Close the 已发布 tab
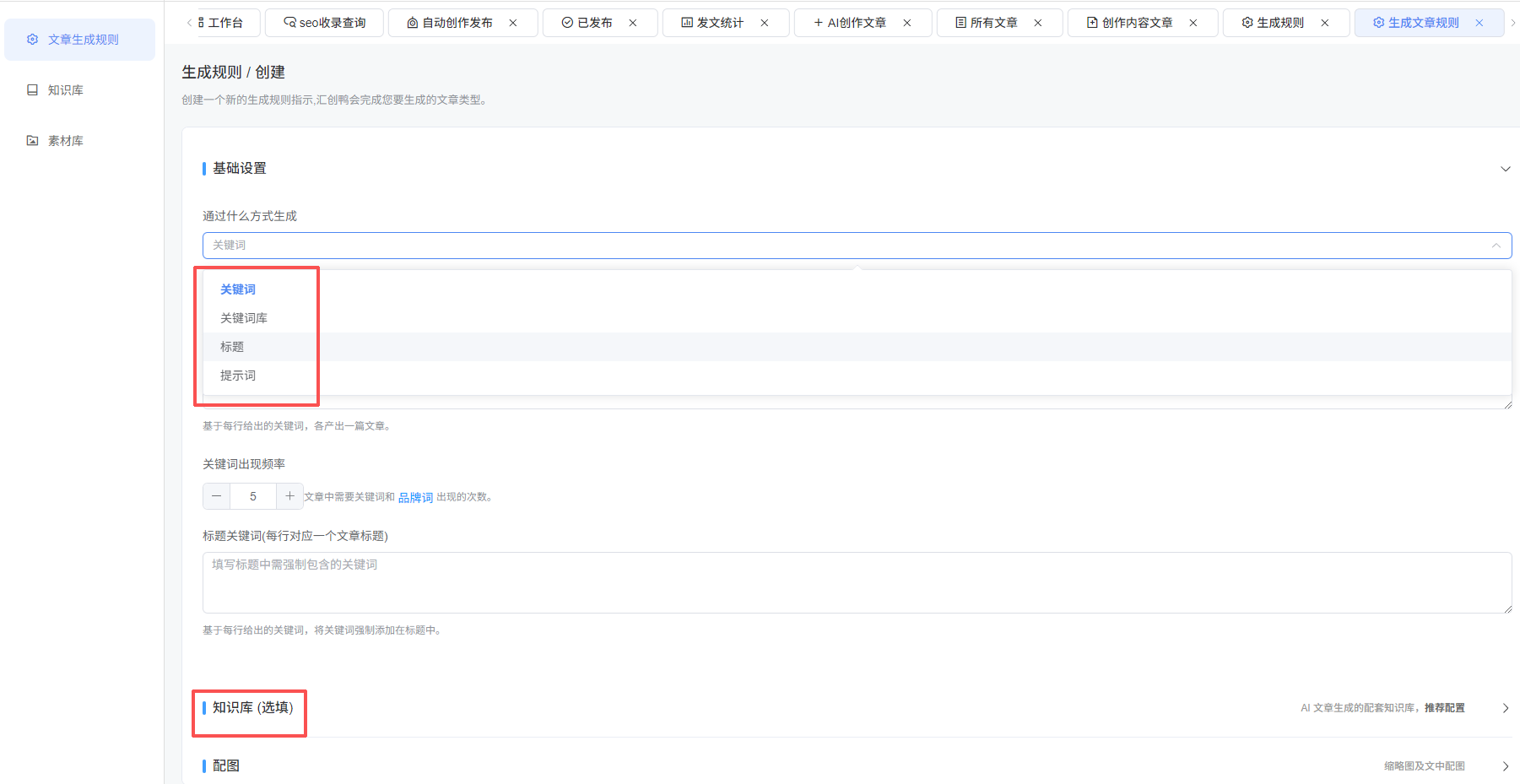This screenshot has width=1520, height=784. coord(633,23)
